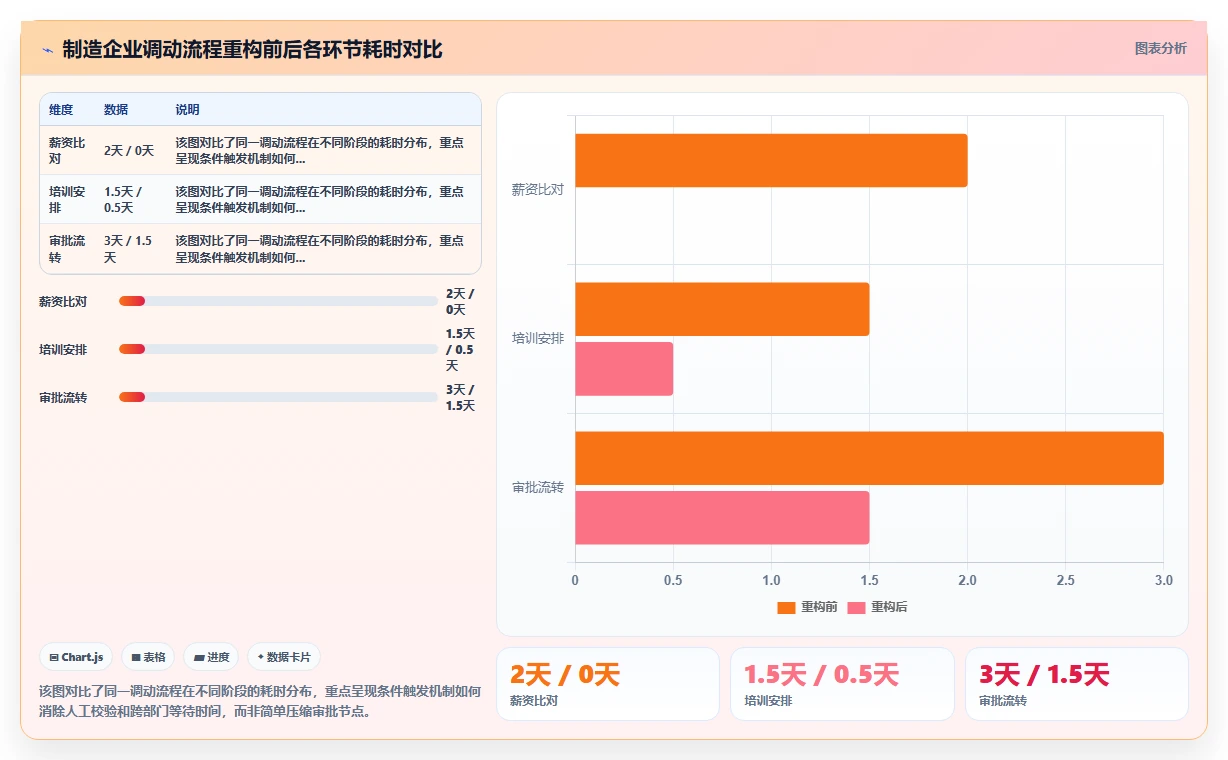The image size is (1228, 760).
Task: Toggle the 重构前 legend item
Action: pos(807,607)
